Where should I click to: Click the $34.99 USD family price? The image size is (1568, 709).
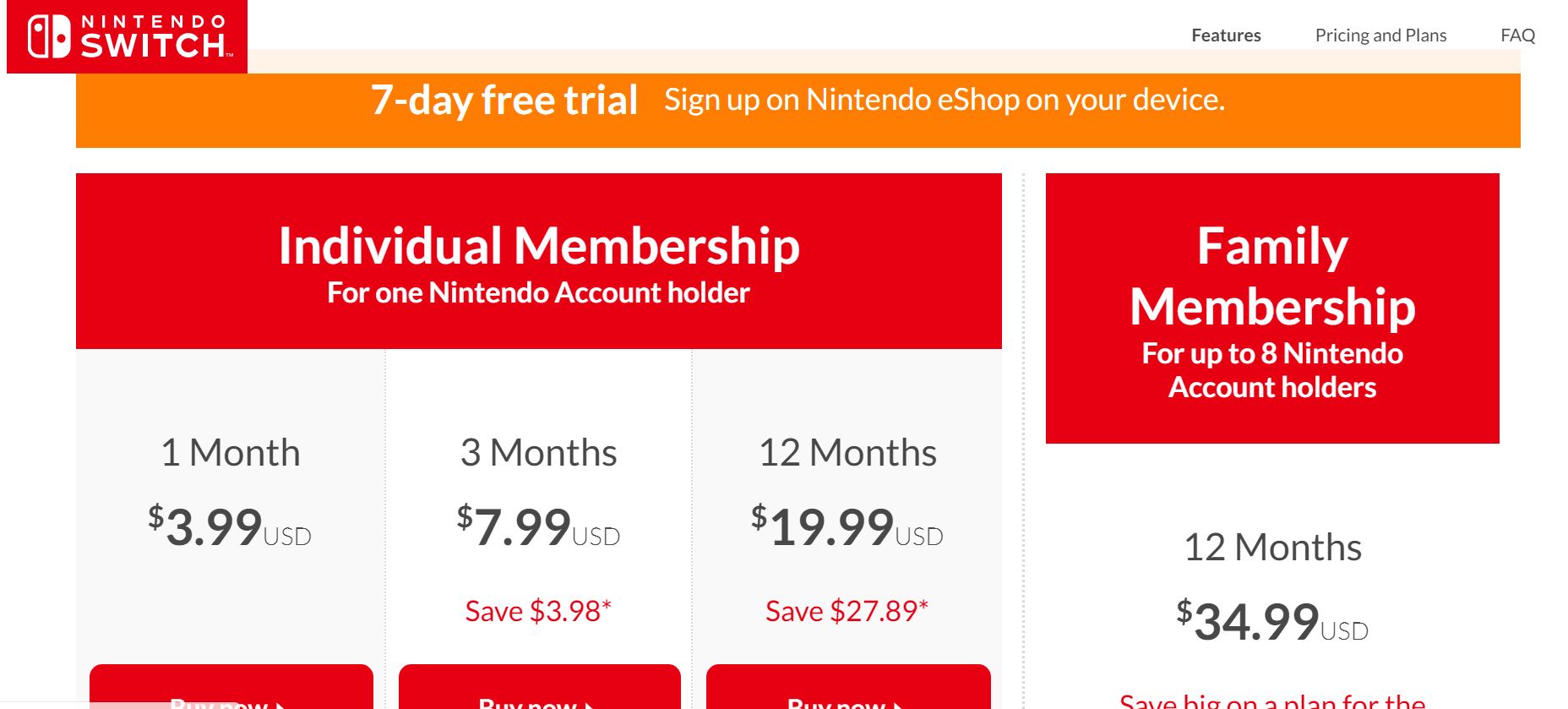click(x=1272, y=622)
